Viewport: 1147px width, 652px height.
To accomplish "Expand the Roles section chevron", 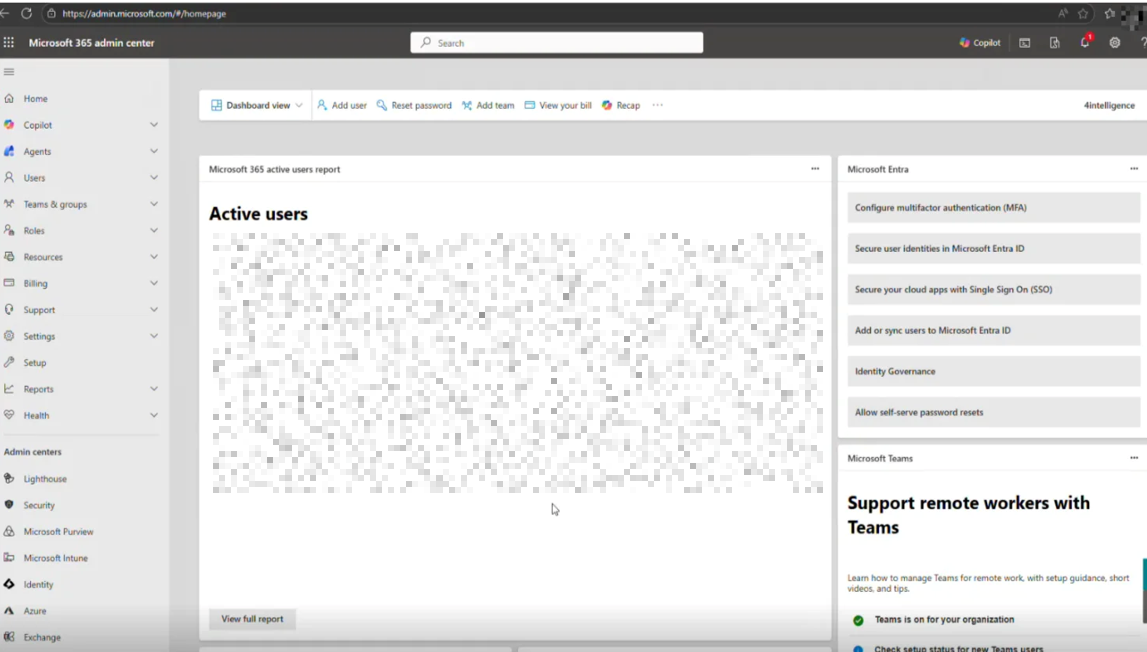I will [154, 230].
